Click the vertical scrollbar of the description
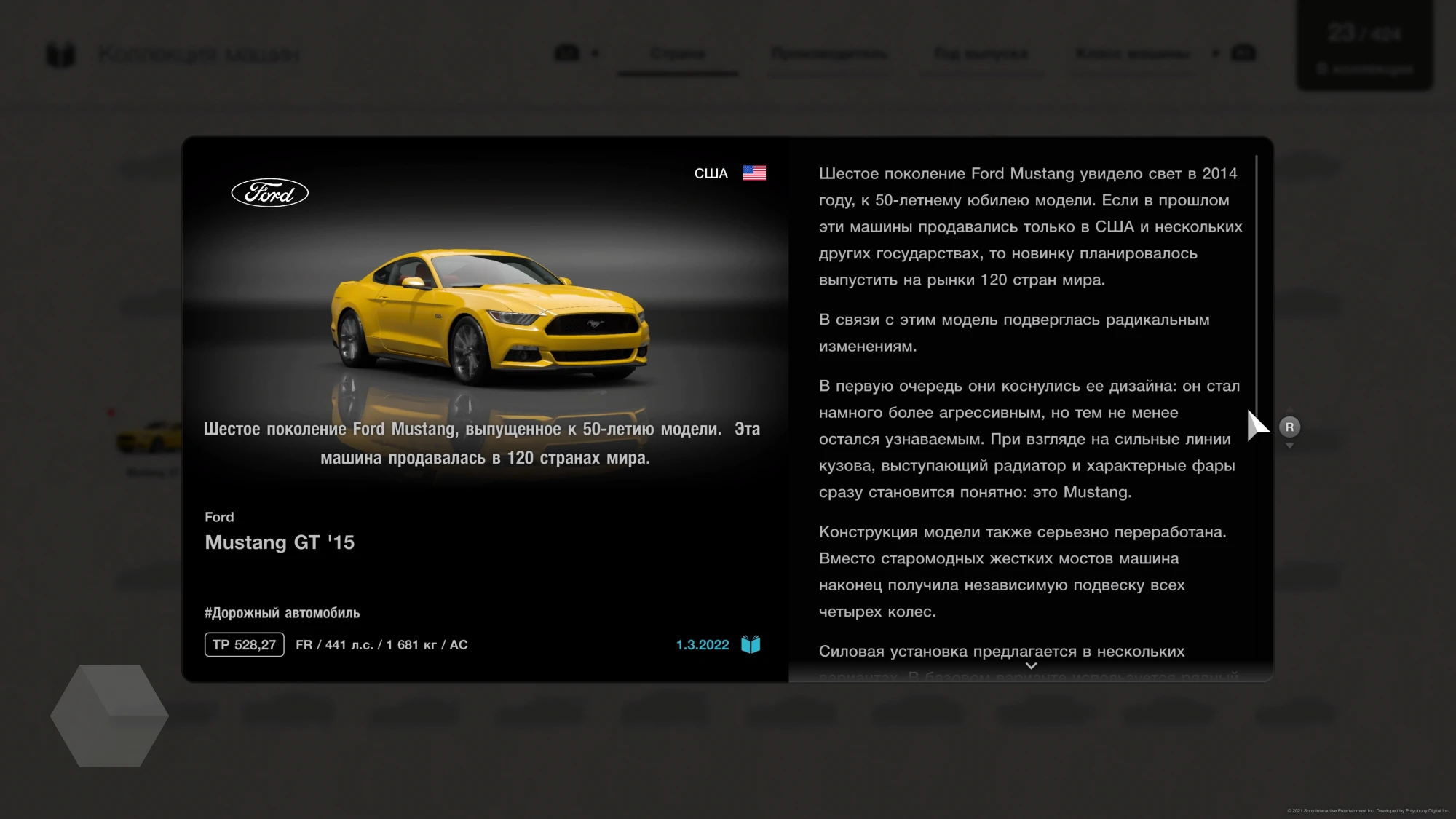1456x819 pixels. [x=1257, y=285]
